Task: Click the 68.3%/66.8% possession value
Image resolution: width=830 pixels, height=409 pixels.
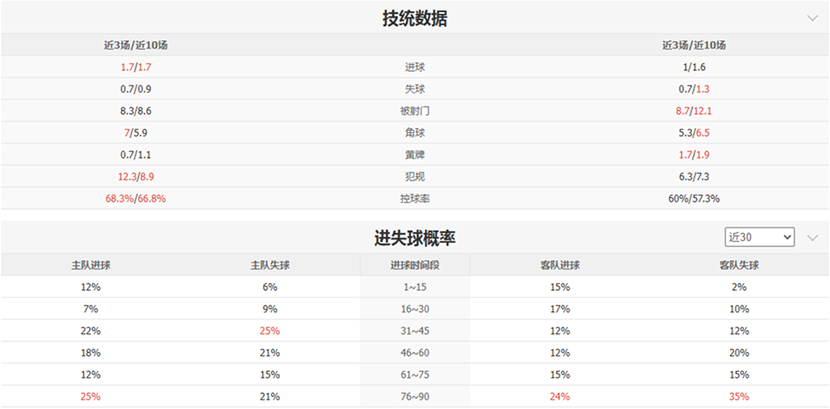Action: pyautogui.click(x=135, y=199)
